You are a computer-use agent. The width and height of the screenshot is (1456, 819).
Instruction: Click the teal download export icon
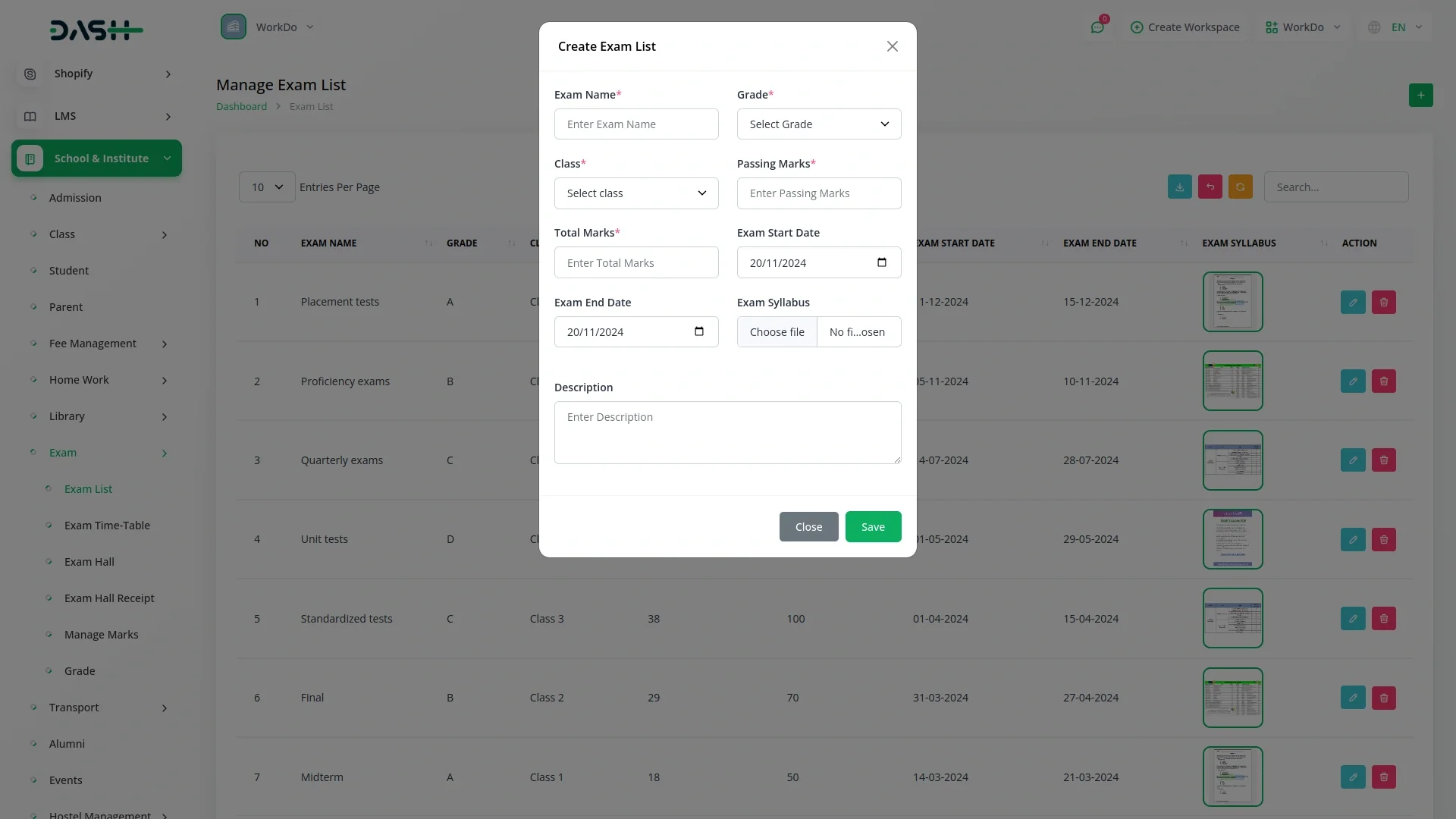[1179, 187]
